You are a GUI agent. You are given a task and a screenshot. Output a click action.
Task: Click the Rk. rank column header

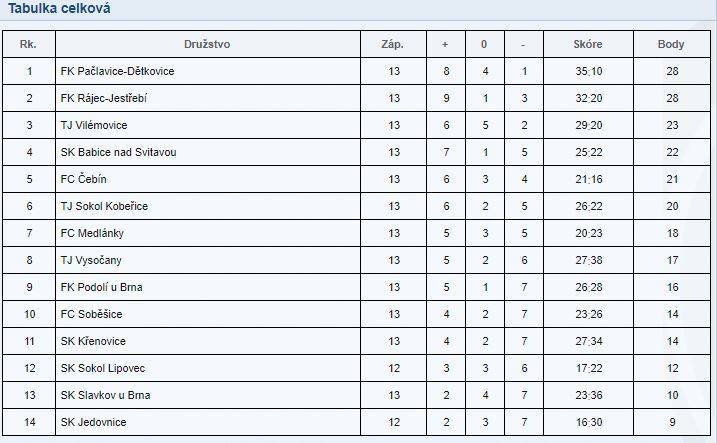click(x=28, y=44)
